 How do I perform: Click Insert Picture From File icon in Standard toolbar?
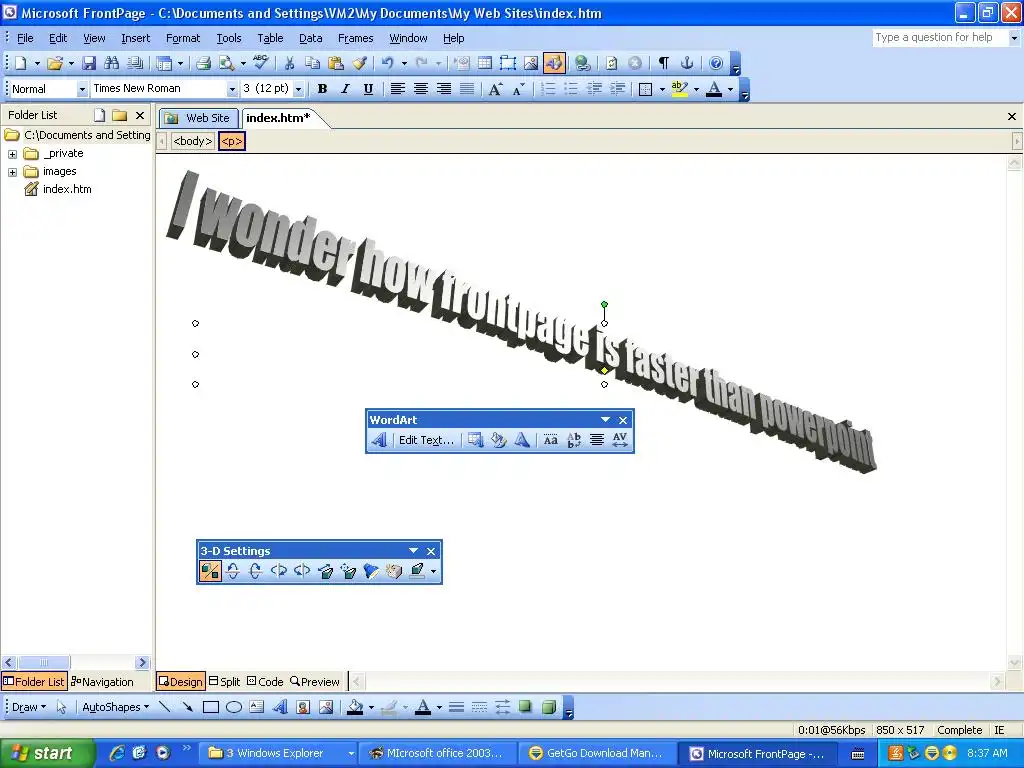530,63
